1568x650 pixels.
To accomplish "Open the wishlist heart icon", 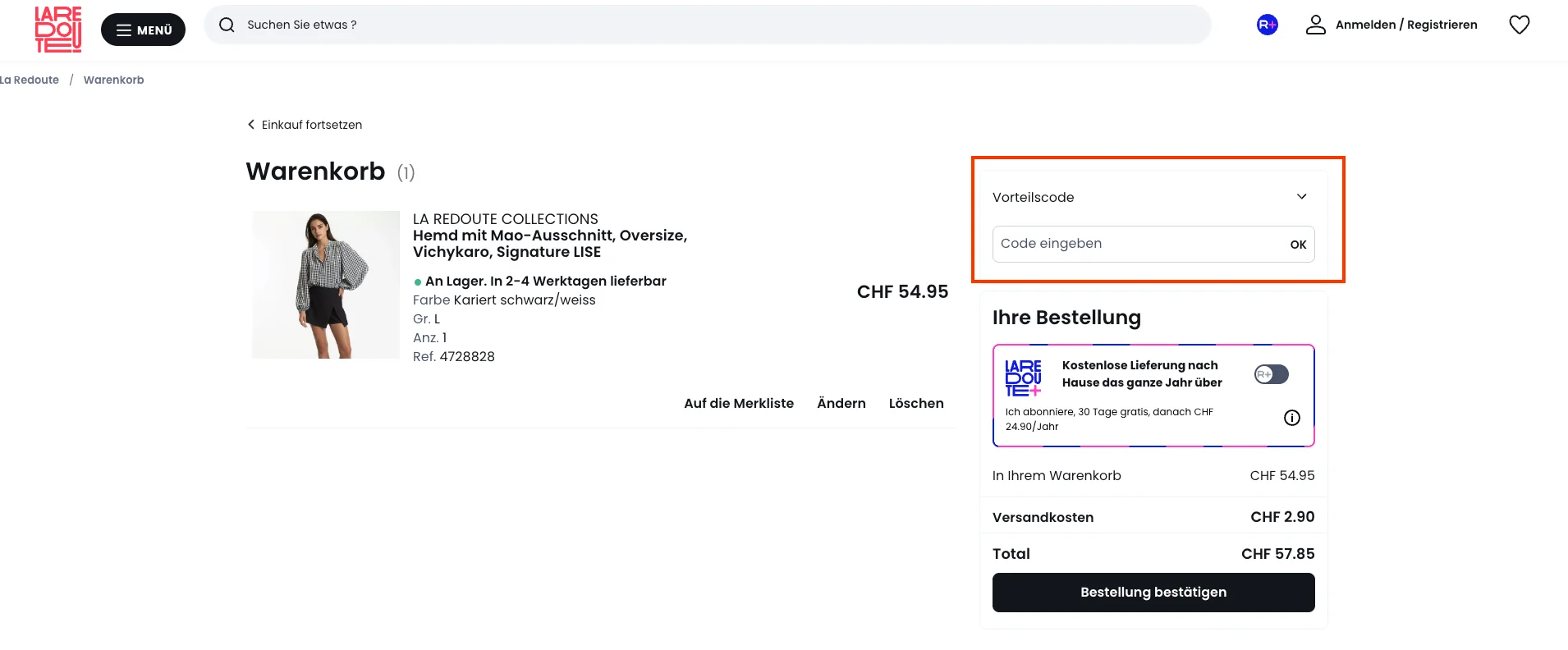I will click(x=1520, y=25).
